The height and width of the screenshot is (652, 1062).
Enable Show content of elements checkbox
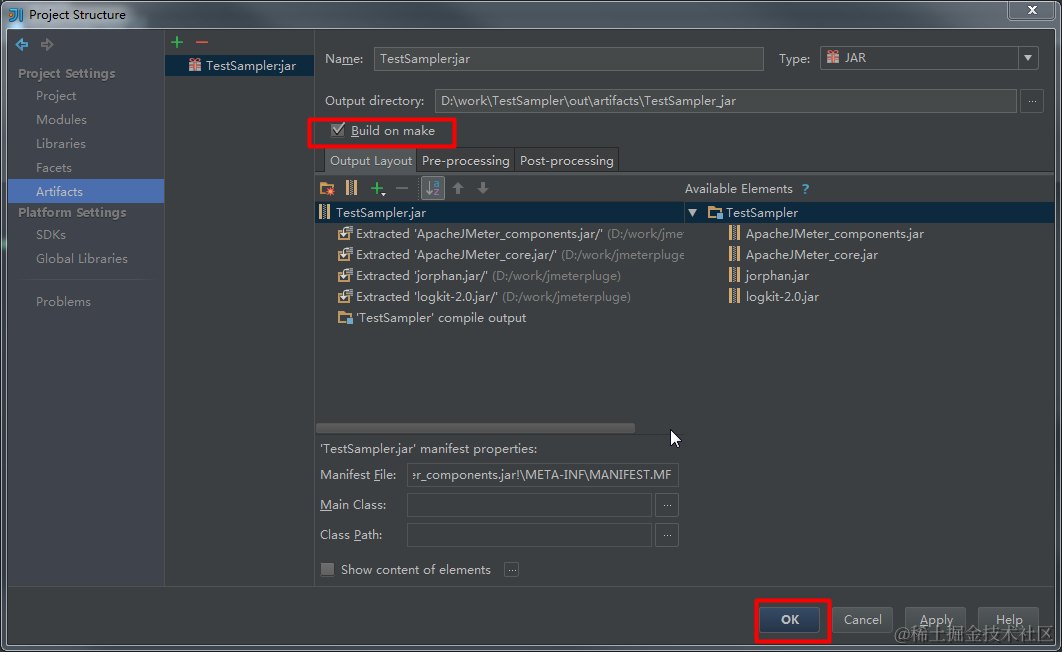(x=328, y=569)
